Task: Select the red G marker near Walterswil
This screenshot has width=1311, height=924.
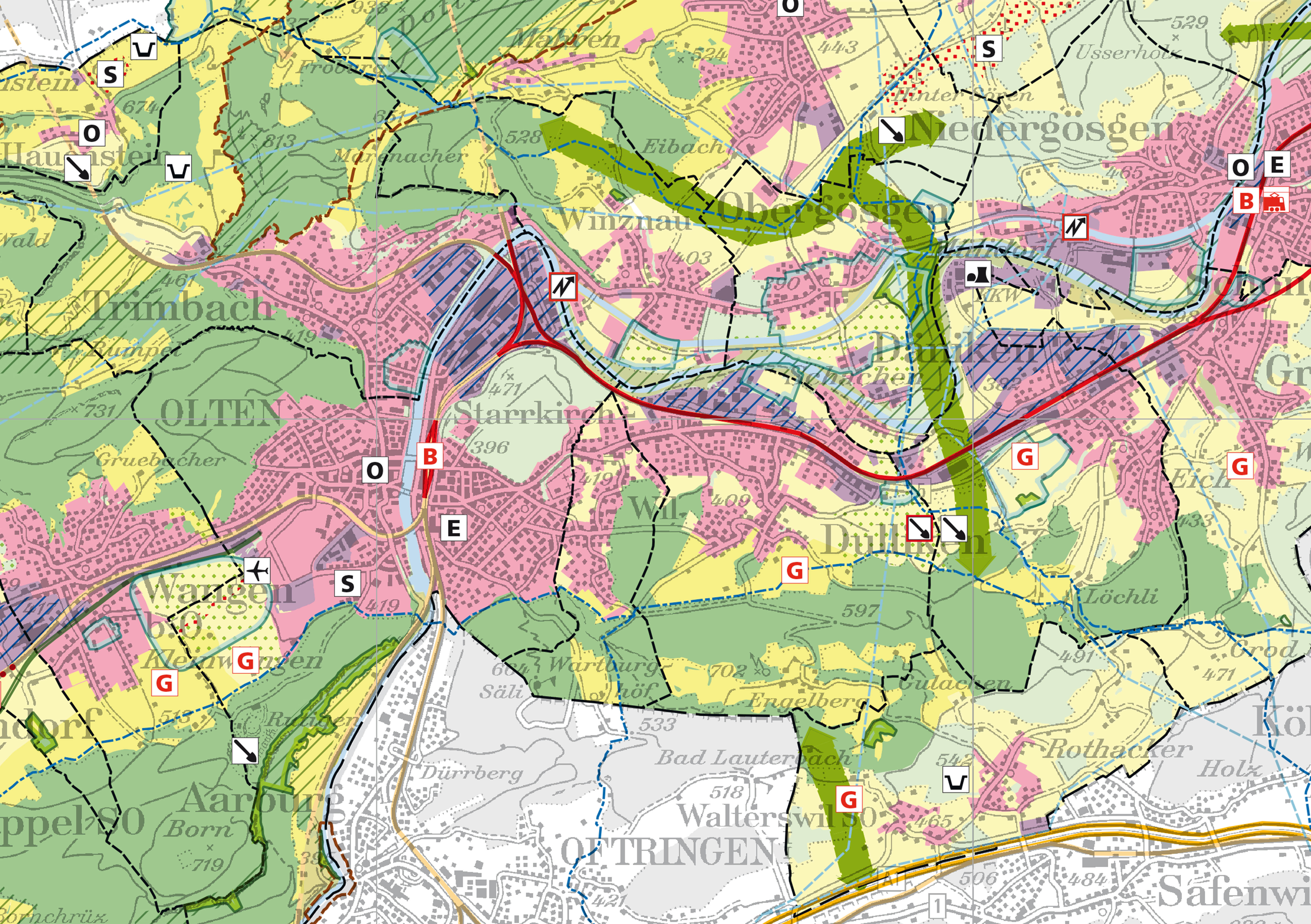Action: coord(849,799)
